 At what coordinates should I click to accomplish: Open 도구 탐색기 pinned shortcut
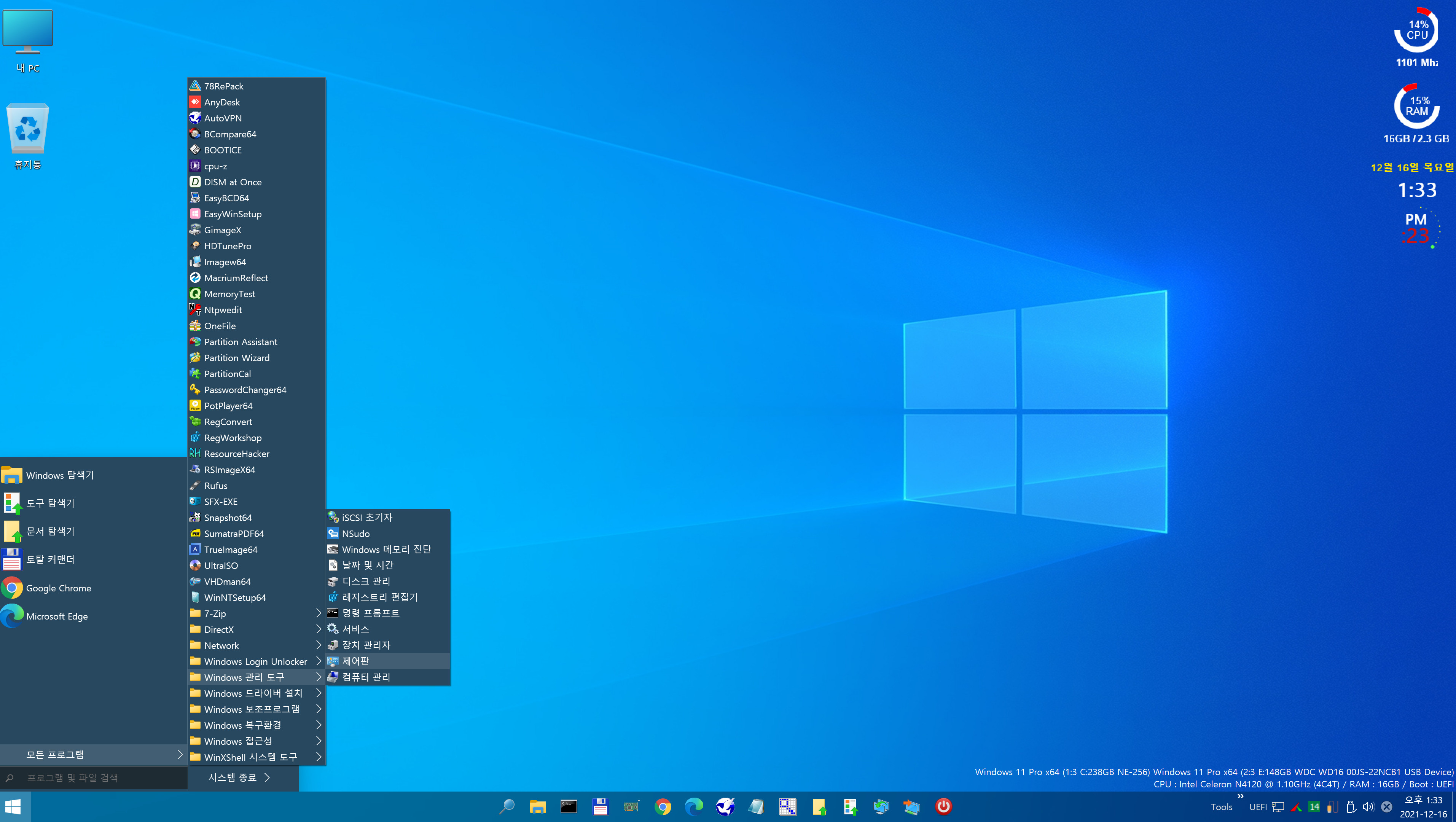pyautogui.click(x=93, y=503)
